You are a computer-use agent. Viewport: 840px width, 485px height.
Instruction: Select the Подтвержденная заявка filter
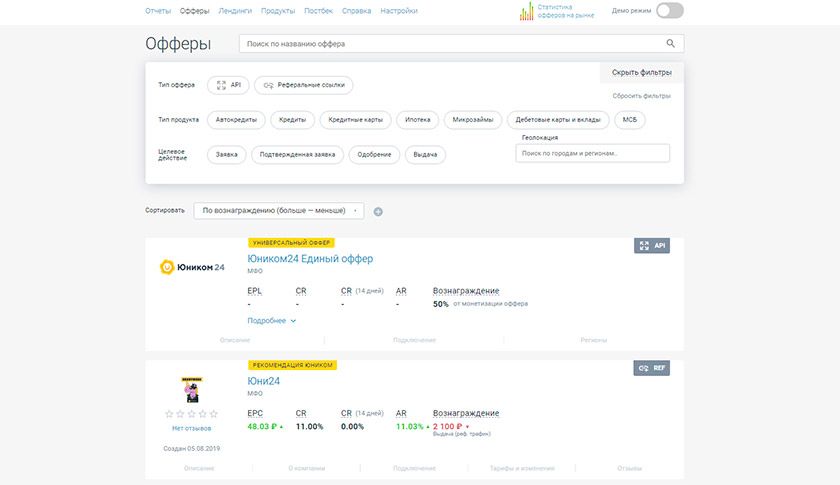point(297,155)
